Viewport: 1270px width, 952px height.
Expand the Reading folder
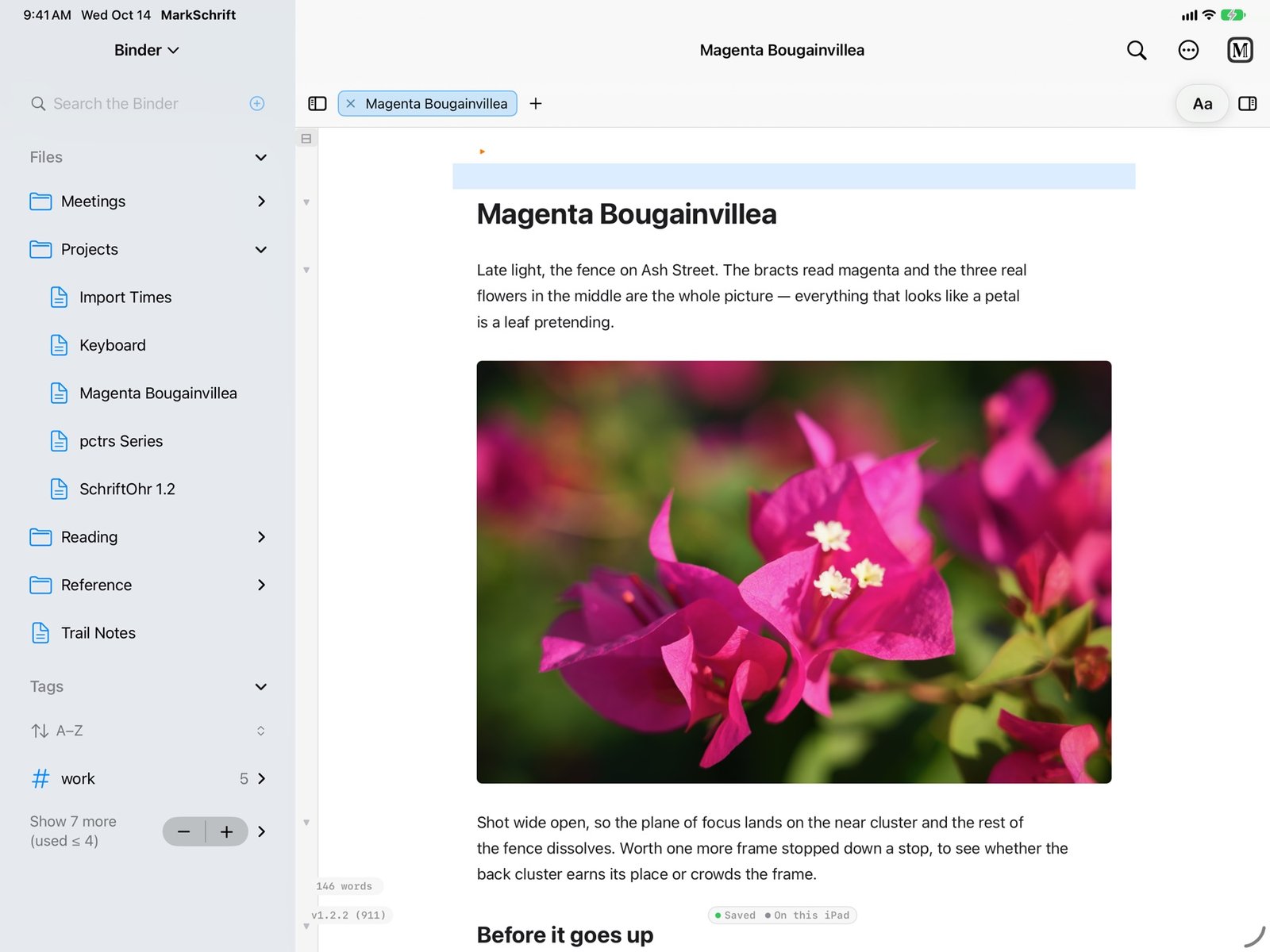pos(260,537)
